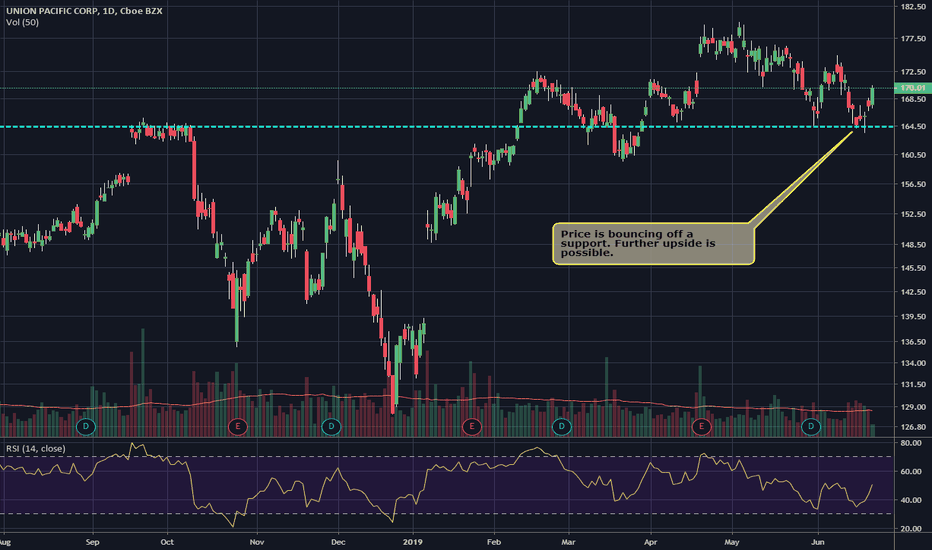Click the 164.50 price axis label

912,127
